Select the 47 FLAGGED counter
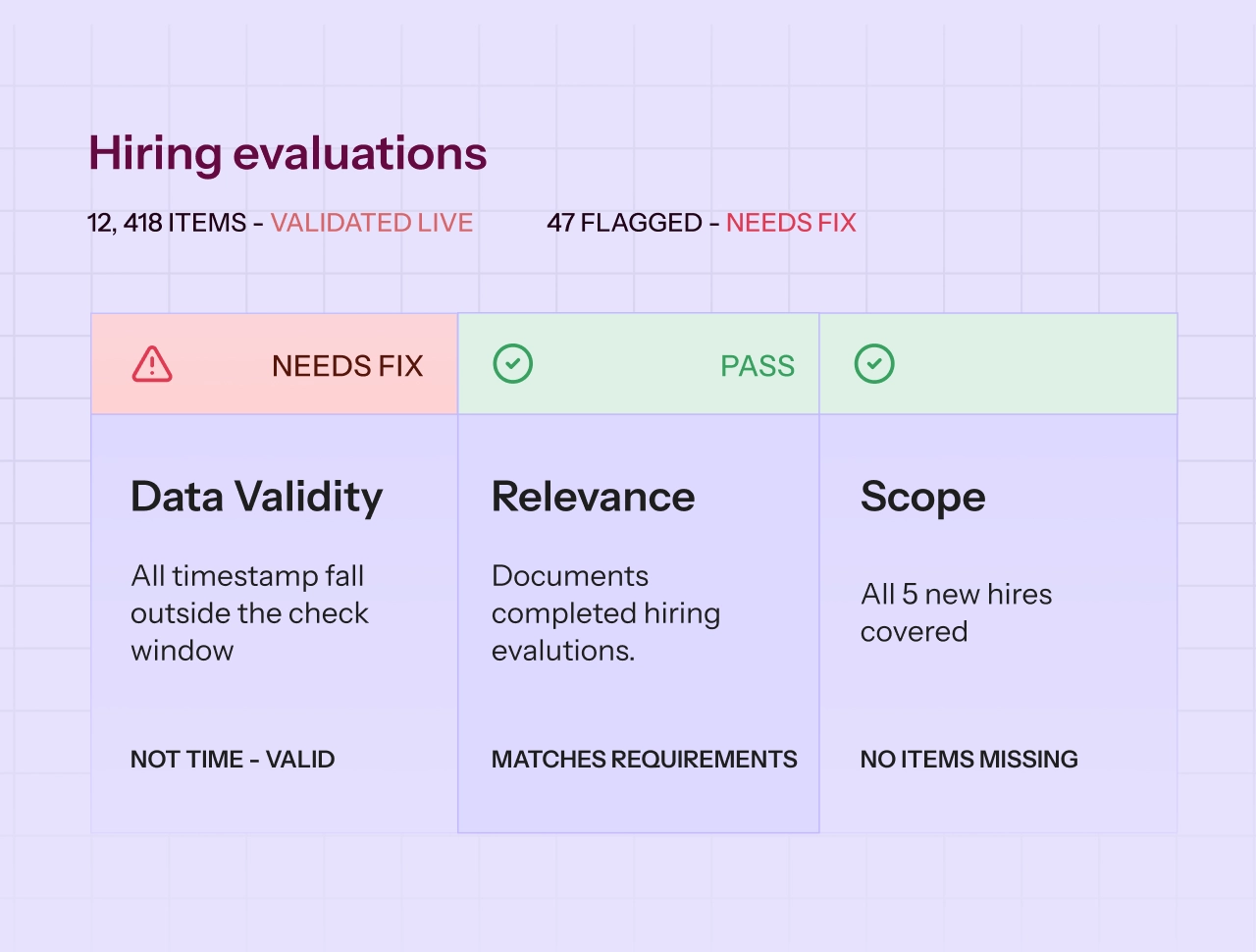Image resolution: width=1256 pixels, height=952 pixels. tap(625, 223)
